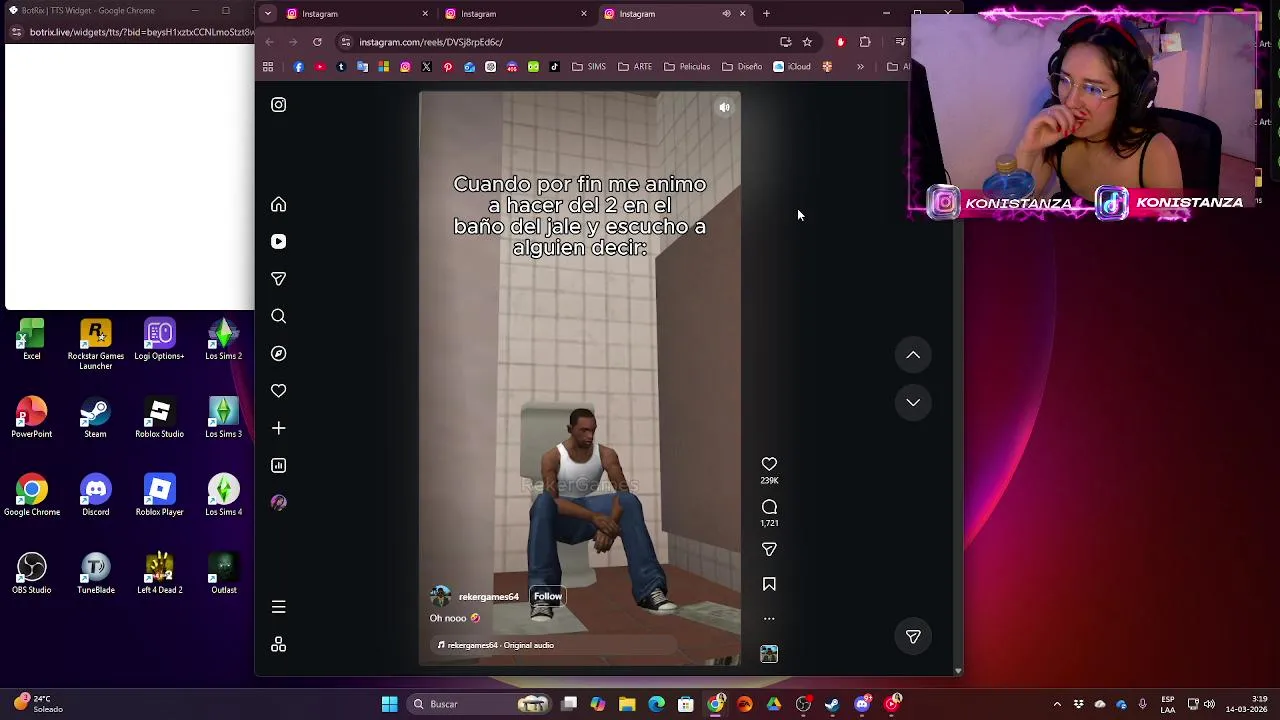Open the iCloud bookmark

[792, 67]
